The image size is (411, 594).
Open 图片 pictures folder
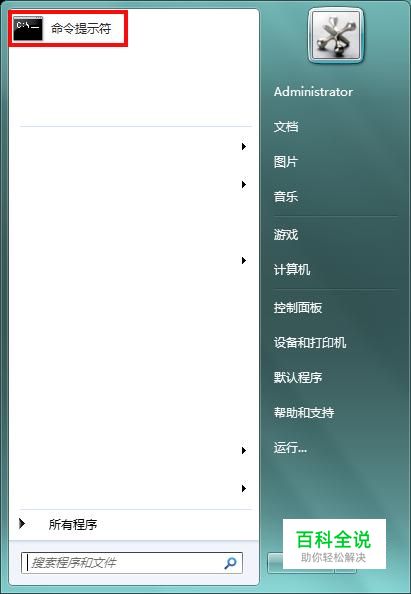286,162
